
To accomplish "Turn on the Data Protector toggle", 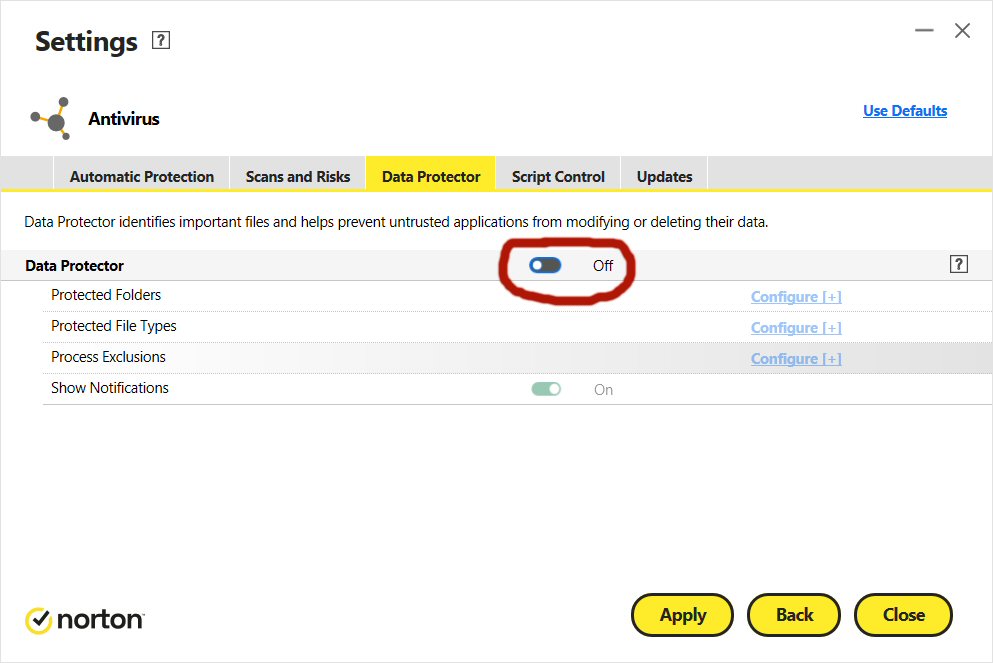I will (x=545, y=265).
